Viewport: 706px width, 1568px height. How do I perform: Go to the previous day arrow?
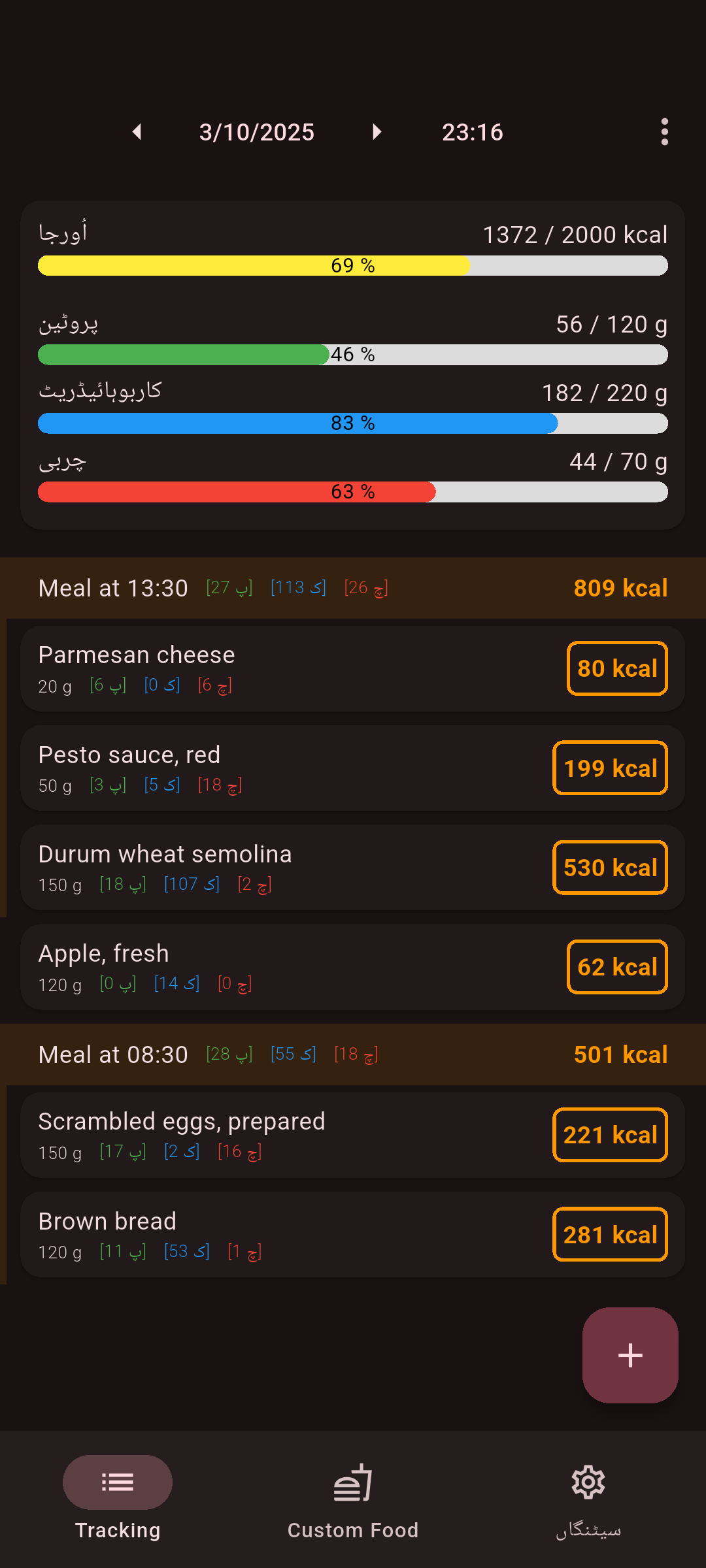[x=137, y=132]
